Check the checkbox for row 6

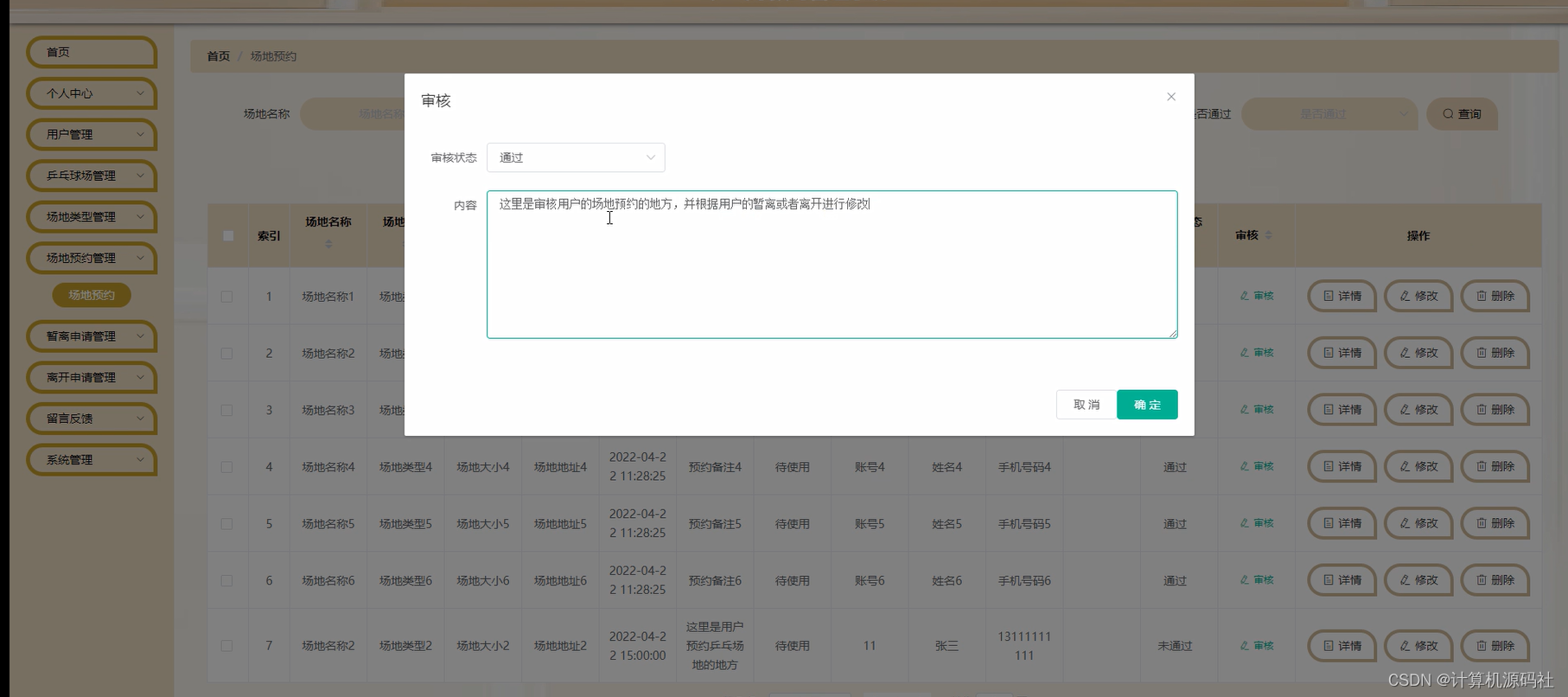click(226, 581)
